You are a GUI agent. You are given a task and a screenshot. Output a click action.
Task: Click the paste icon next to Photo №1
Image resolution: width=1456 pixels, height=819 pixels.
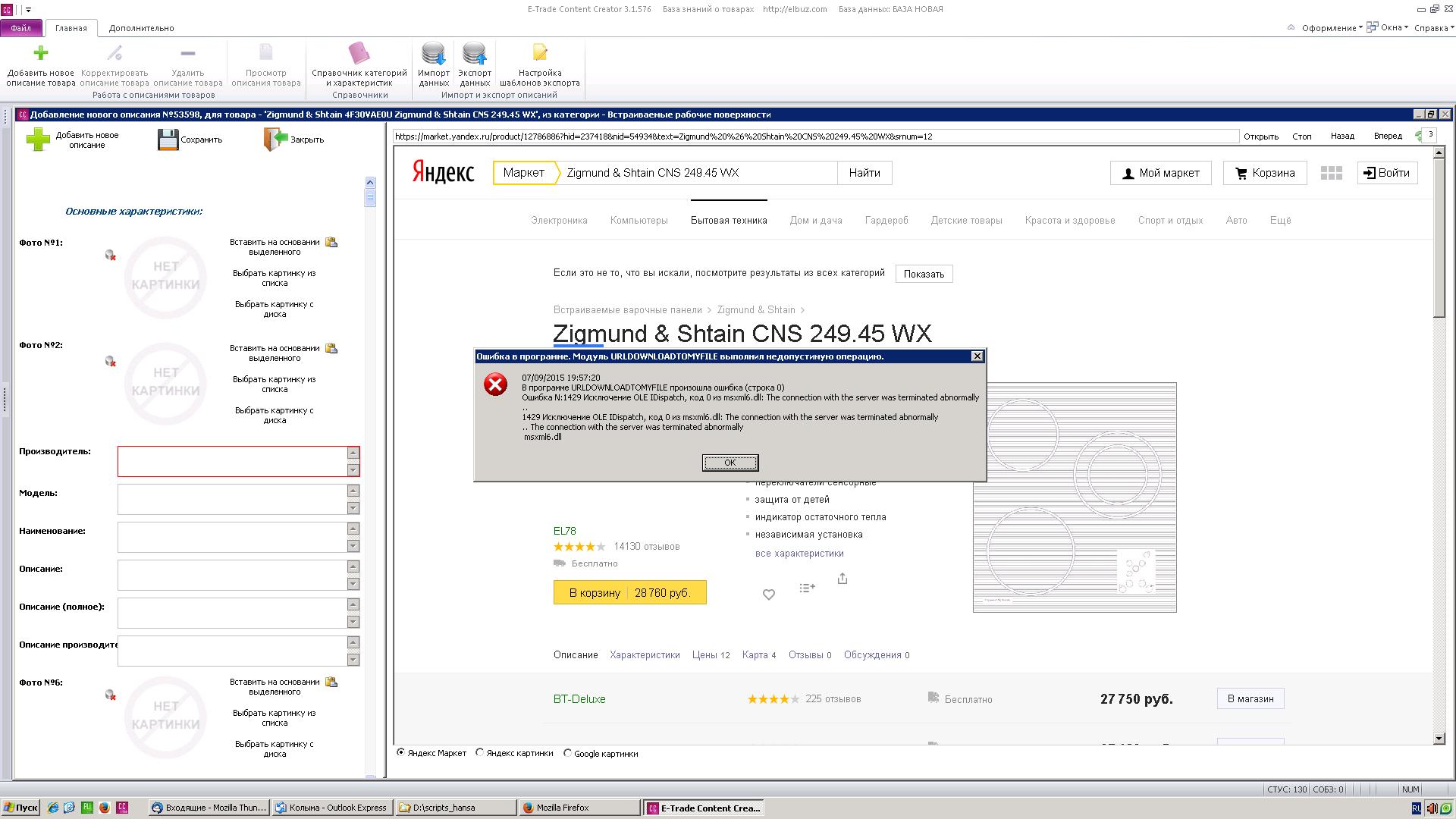pyautogui.click(x=331, y=243)
